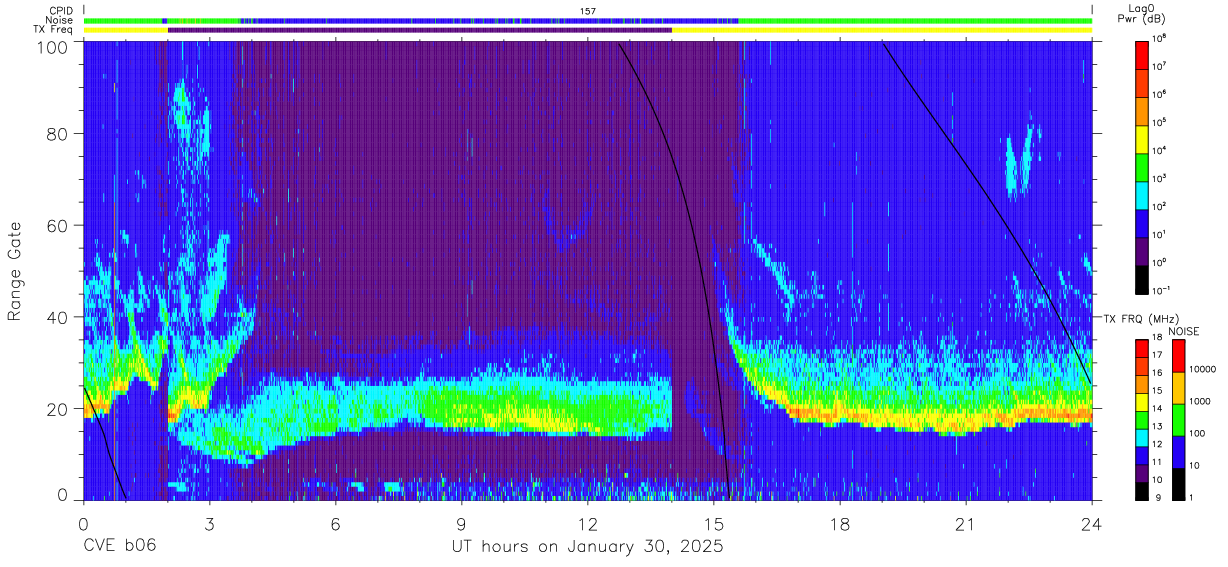This screenshot has height=567, width=1228.
Task: Click the x-axis tick label 12
Action: tap(588, 524)
